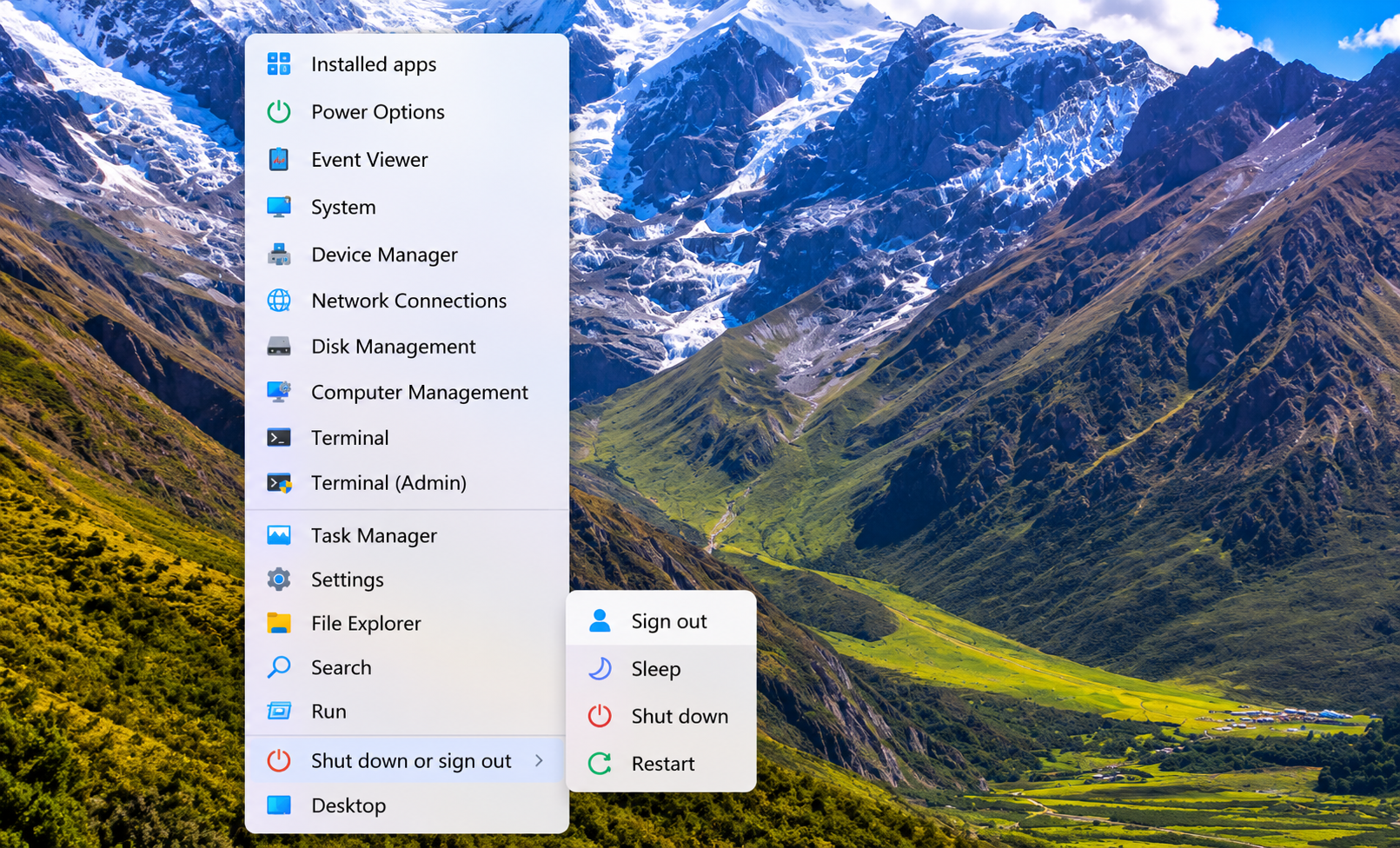Click the green Power Options icon

(x=279, y=111)
